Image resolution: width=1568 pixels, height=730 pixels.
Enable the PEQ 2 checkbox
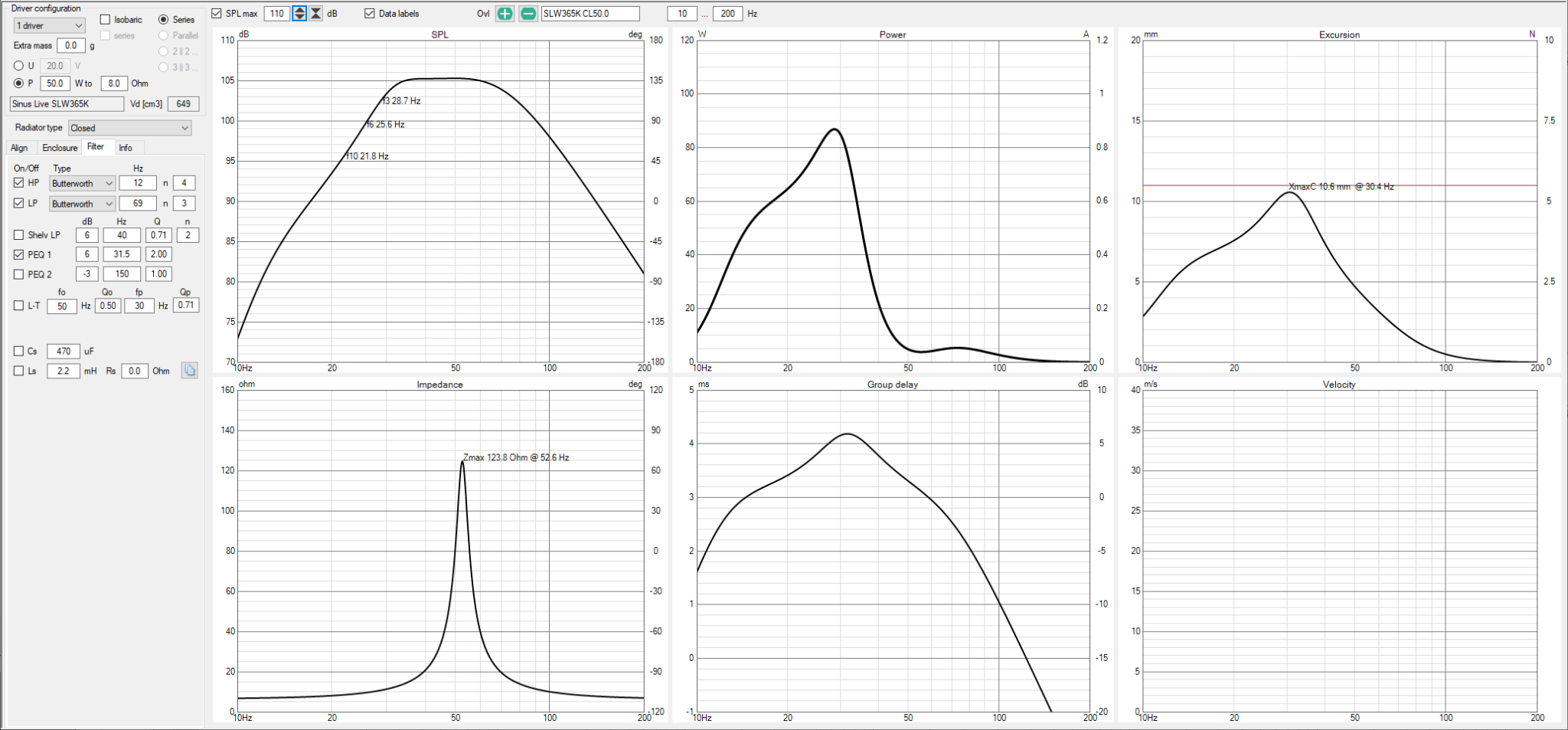click(19, 274)
